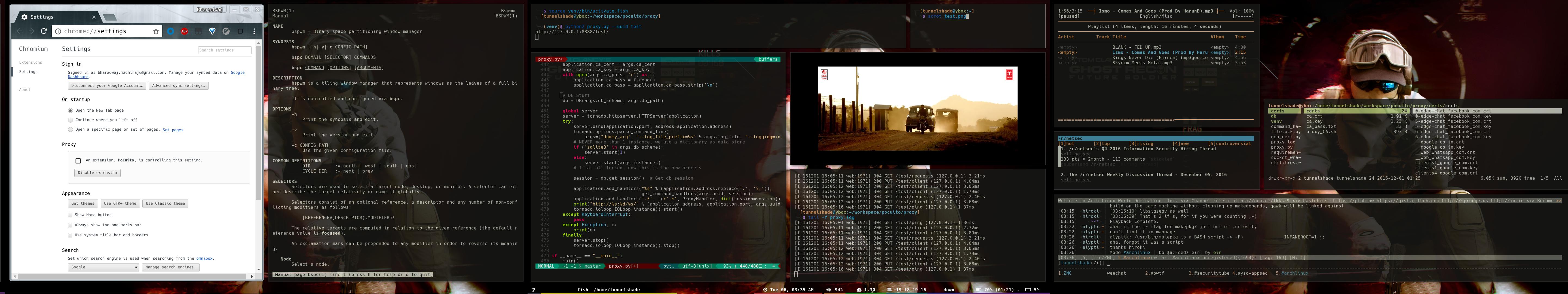This screenshot has height=294, width=1568.
Task: Bookmark this page with the star icon
Action: click(156, 31)
